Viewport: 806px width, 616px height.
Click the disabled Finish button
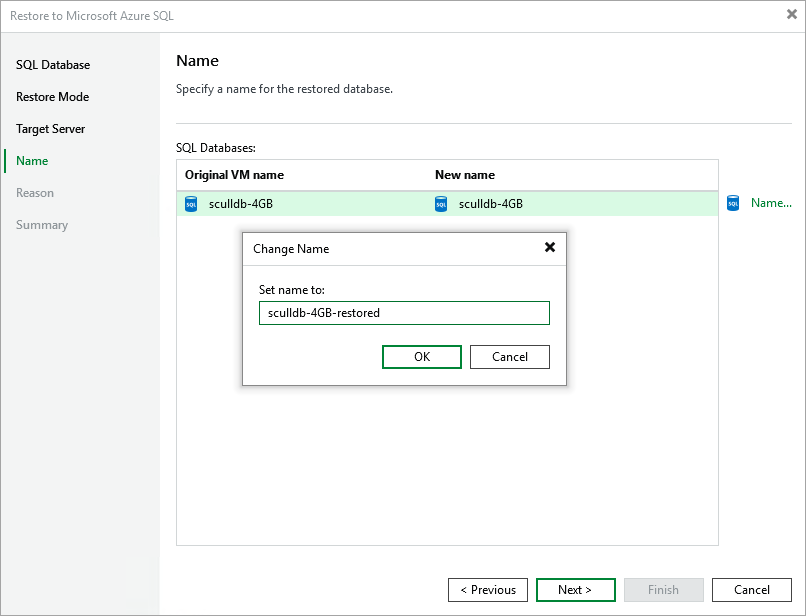(663, 590)
